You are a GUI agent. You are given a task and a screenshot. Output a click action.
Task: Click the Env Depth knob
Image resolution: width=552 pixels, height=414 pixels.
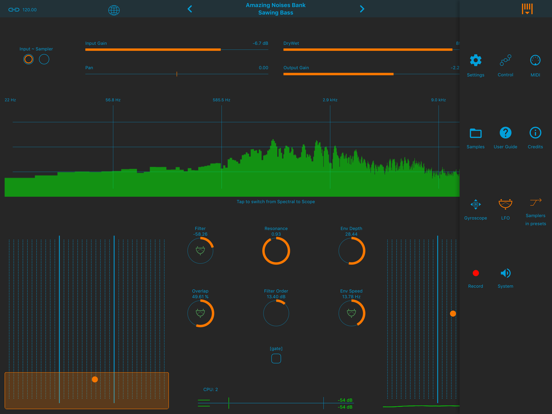coord(351,251)
